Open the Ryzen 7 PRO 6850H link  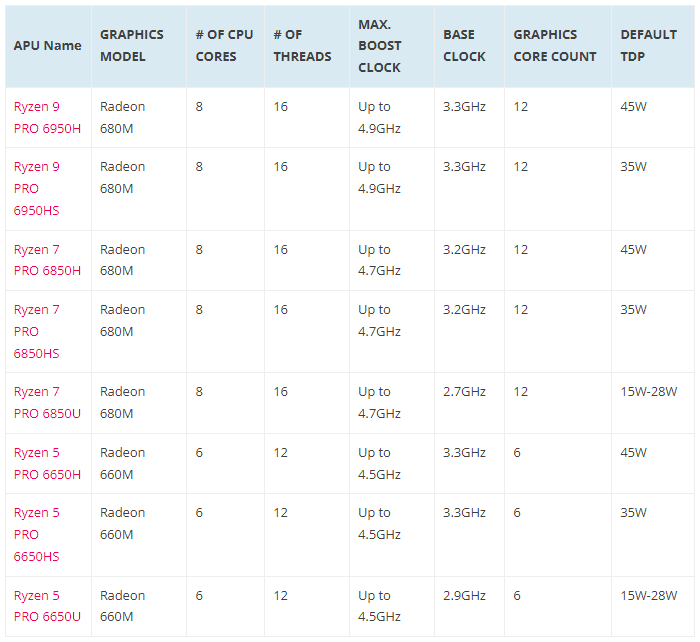tap(47, 260)
